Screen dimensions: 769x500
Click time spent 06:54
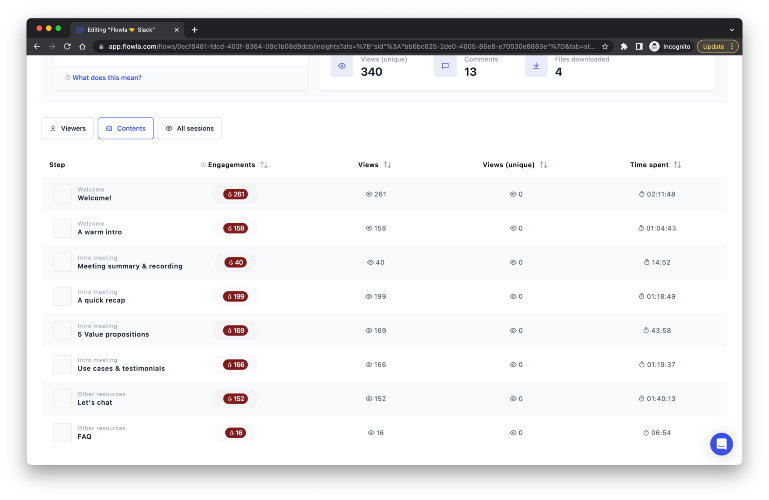657,433
